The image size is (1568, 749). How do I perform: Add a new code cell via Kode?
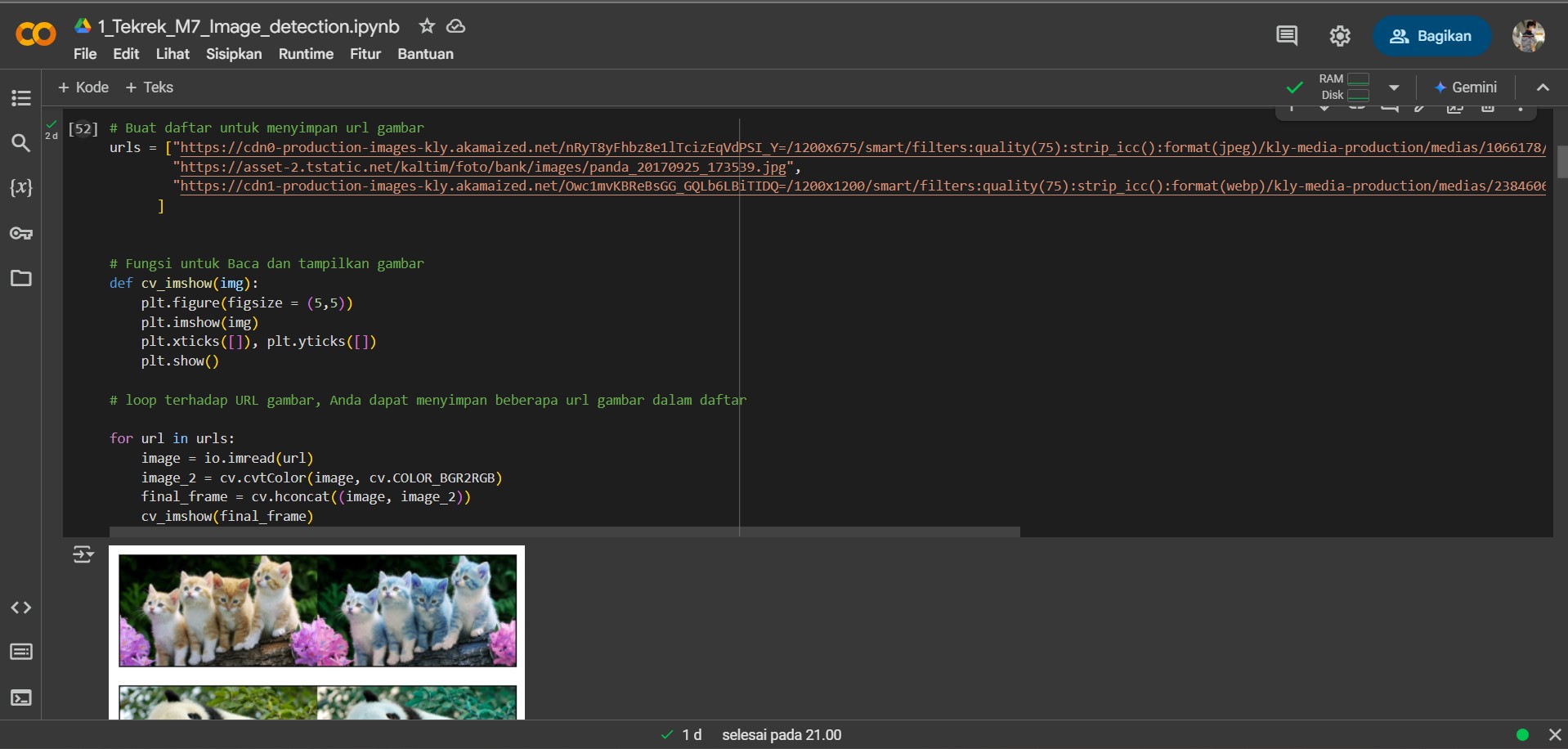(x=83, y=87)
